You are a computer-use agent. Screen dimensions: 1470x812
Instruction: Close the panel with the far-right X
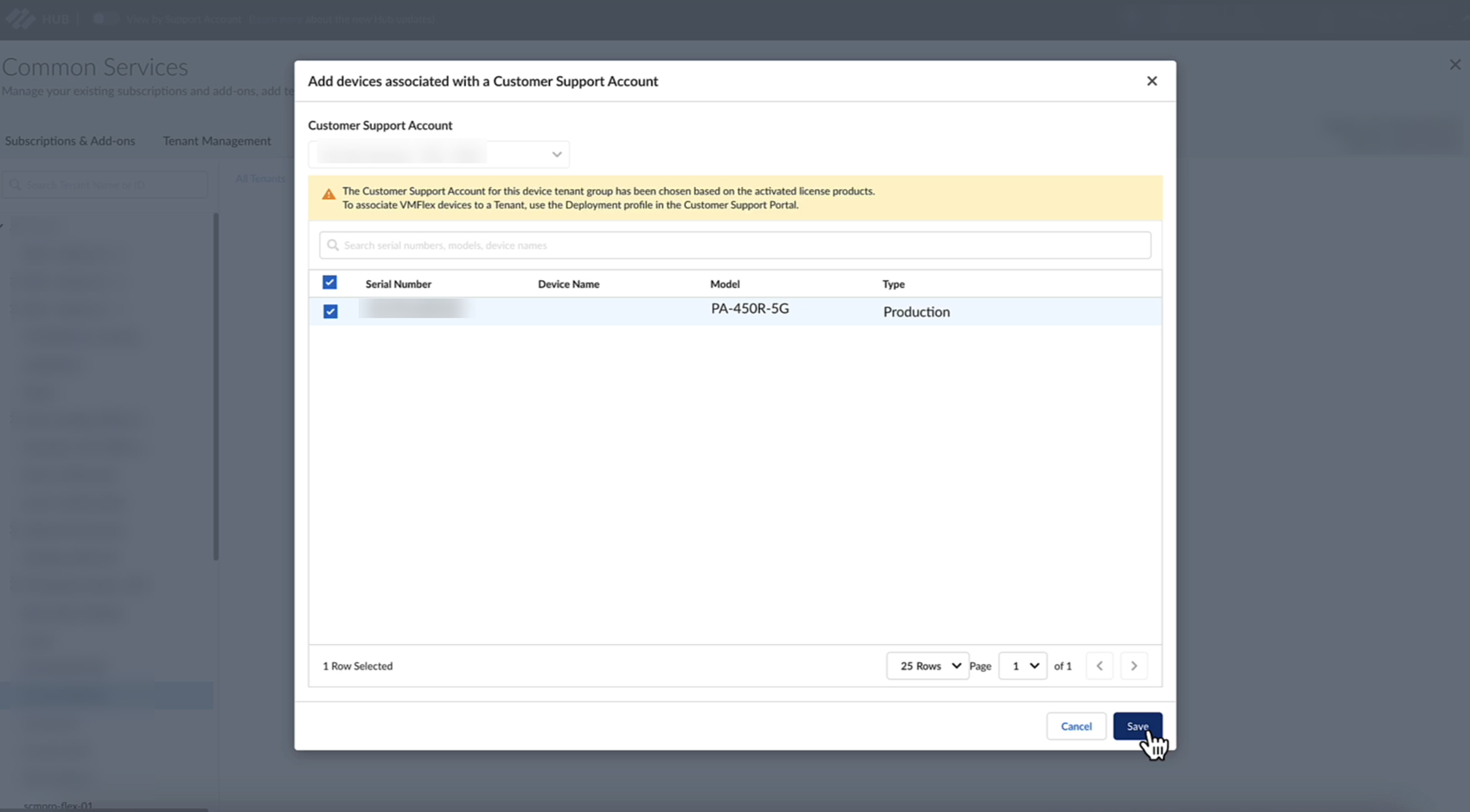point(1454,65)
